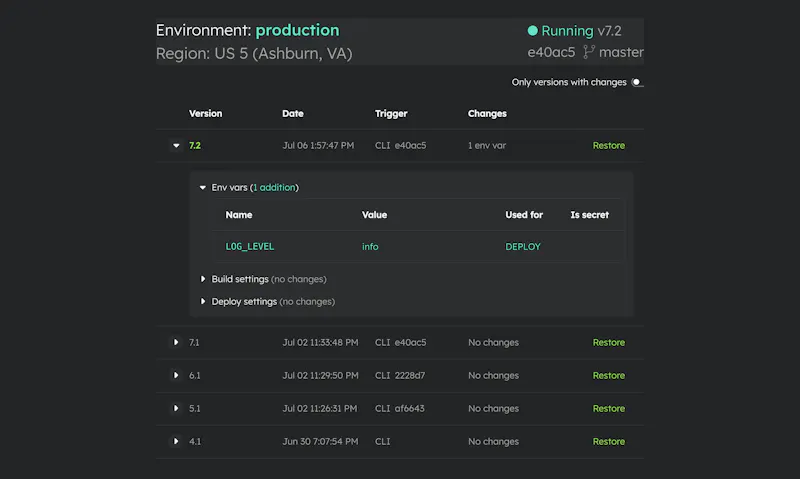Click the Is secret column header
This screenshot has width=800, height=479.
pos(589,215)
